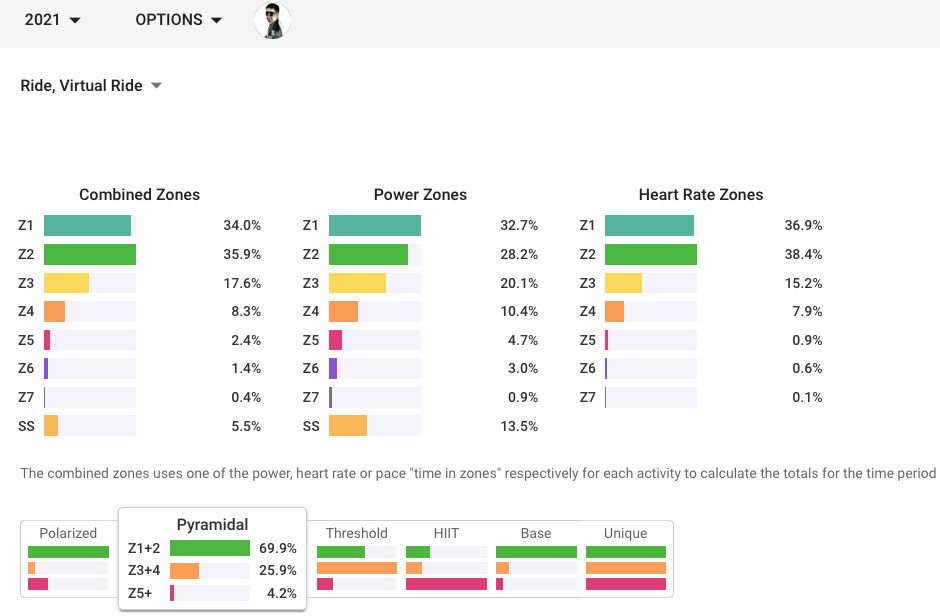Click the Pyramidal distribution card
Image resolution: width=940 pixels, height=616 pixels.
pos(212,558)
